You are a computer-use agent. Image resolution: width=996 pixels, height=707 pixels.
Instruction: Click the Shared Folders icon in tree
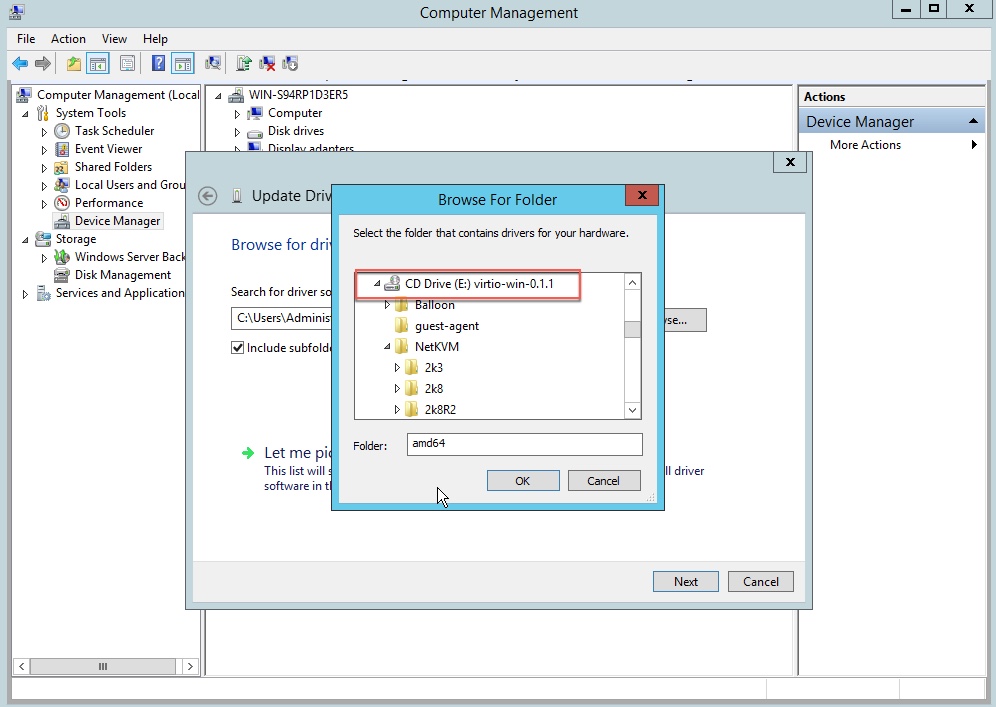point(62,167)
